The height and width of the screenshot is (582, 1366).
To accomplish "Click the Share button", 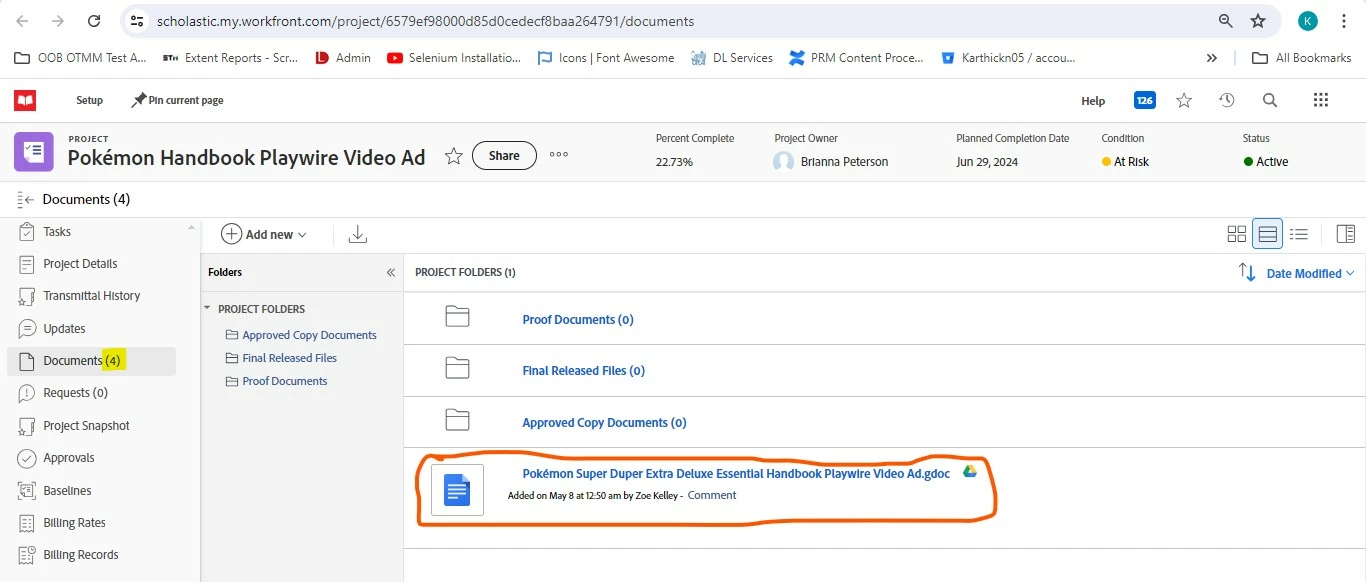I will pyautogui.click(x=504, y=155).
